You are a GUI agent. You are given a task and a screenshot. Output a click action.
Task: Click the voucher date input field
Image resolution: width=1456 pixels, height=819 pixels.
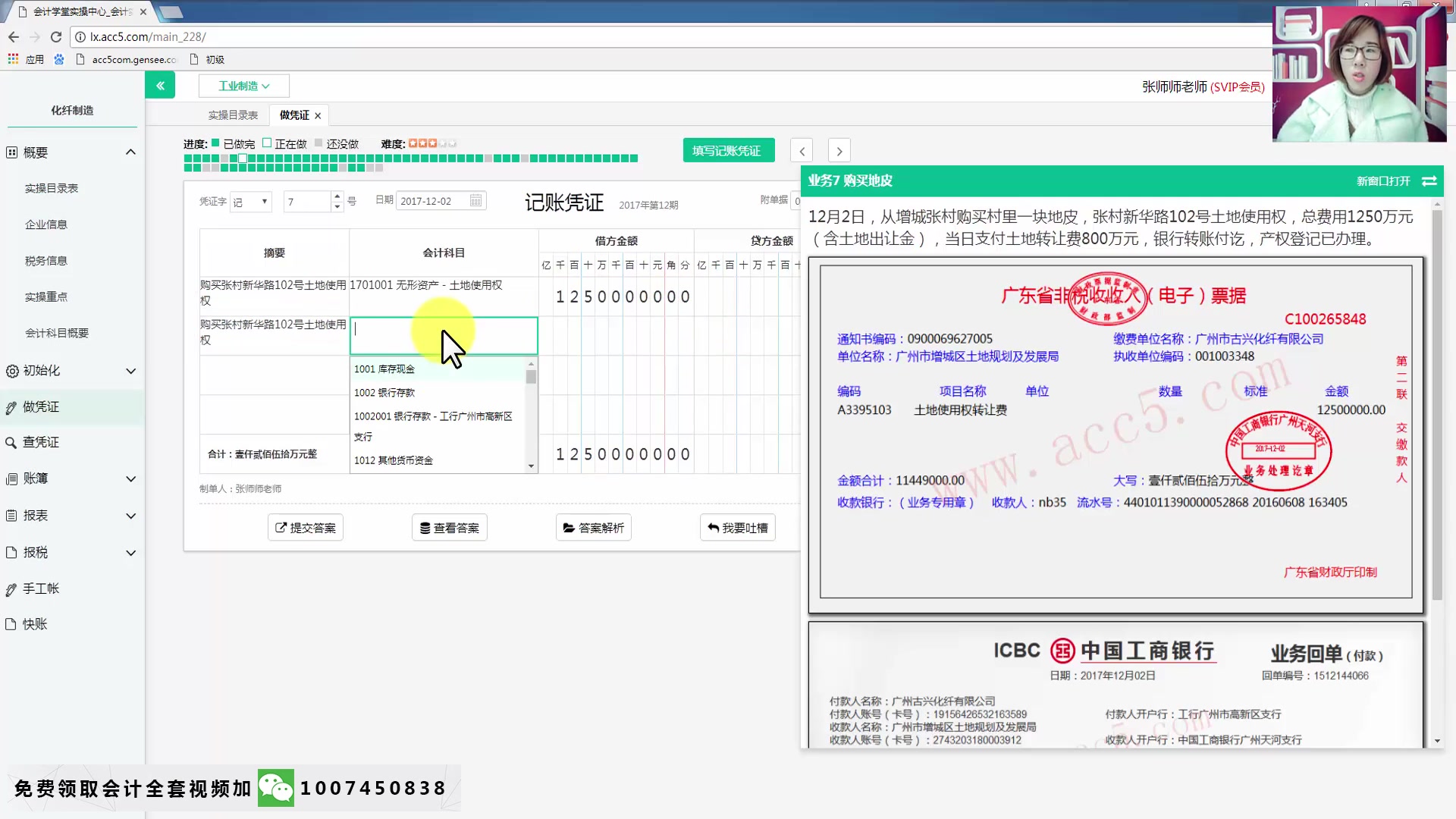coord(430,200)
